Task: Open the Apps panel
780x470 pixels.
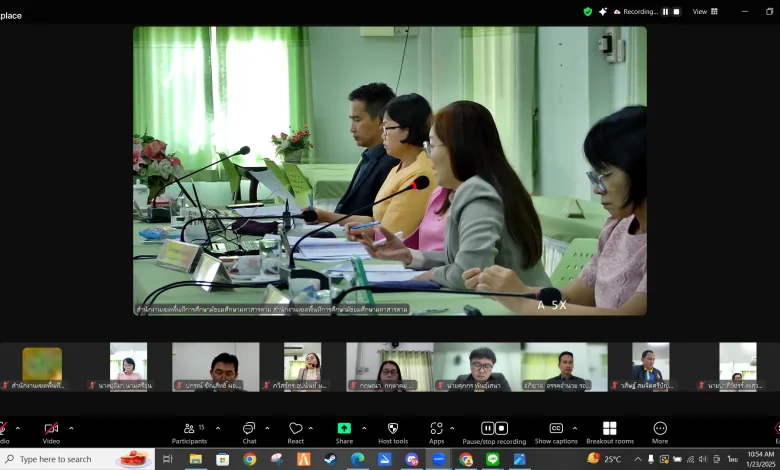Action: coord(436,433)
